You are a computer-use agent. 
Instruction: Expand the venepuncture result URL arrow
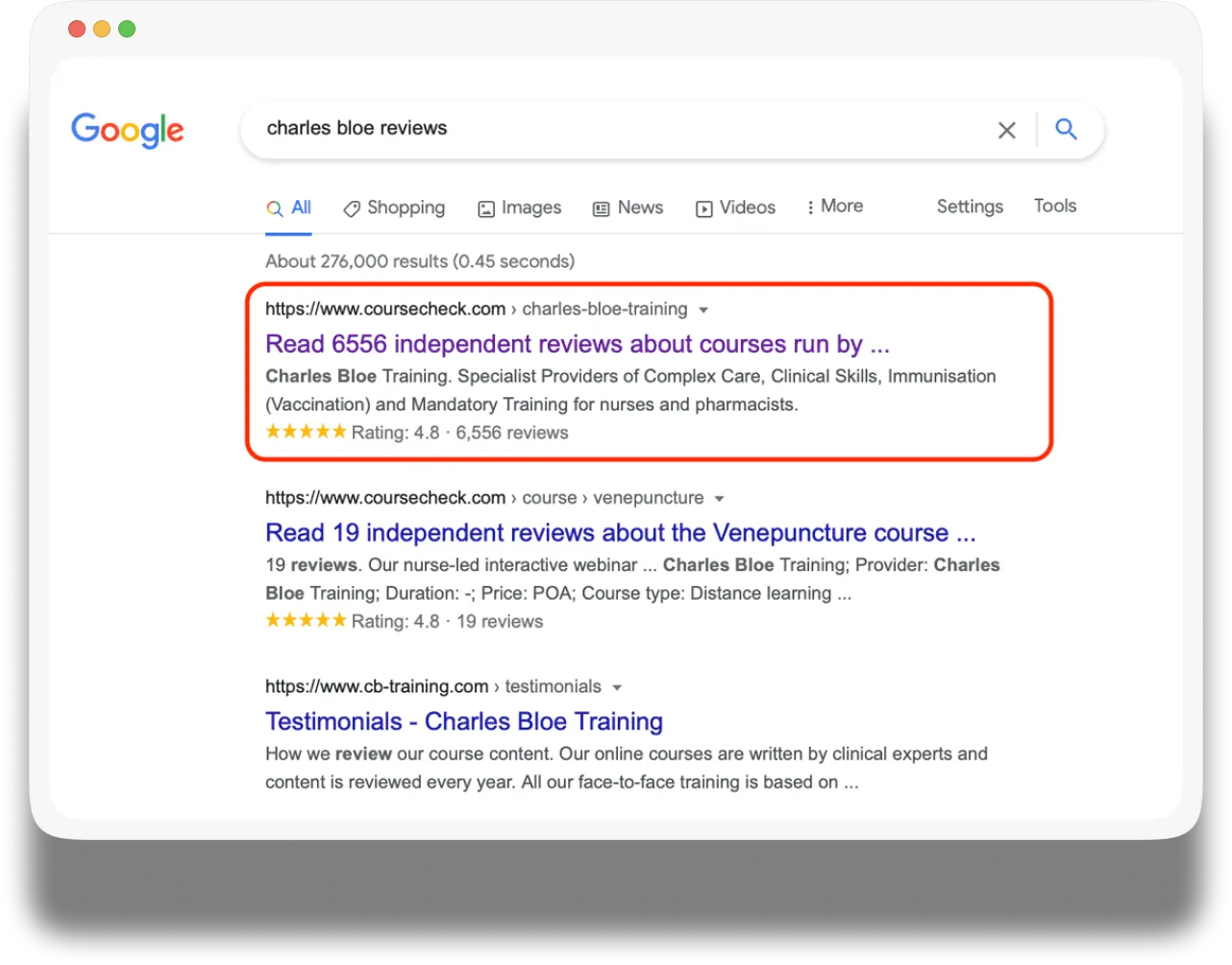(720, 499)
